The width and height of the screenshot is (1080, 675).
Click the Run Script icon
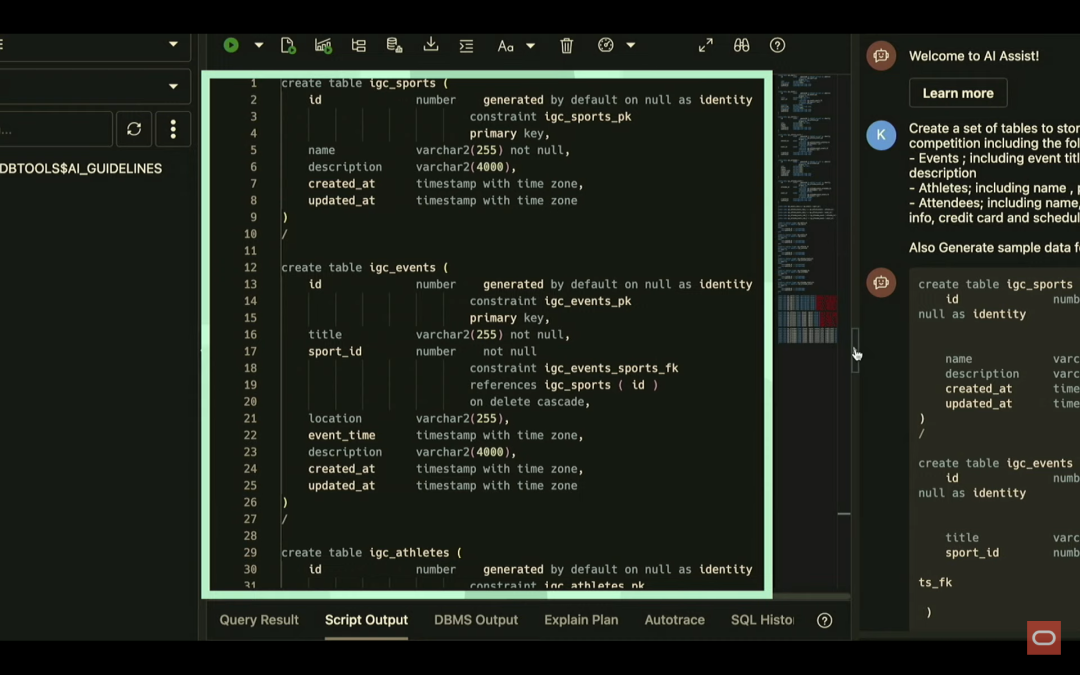[x=288, y=45]
